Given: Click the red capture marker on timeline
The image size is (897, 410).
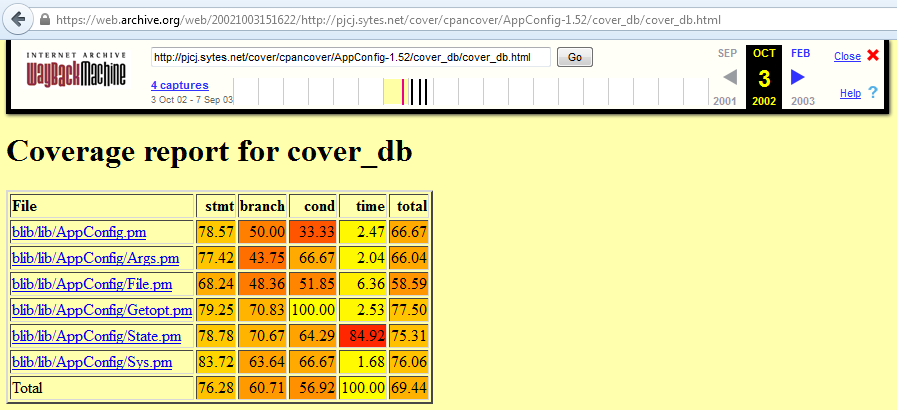Looking at the screenshot, I should pyautogui.click(x=403, y=92).
